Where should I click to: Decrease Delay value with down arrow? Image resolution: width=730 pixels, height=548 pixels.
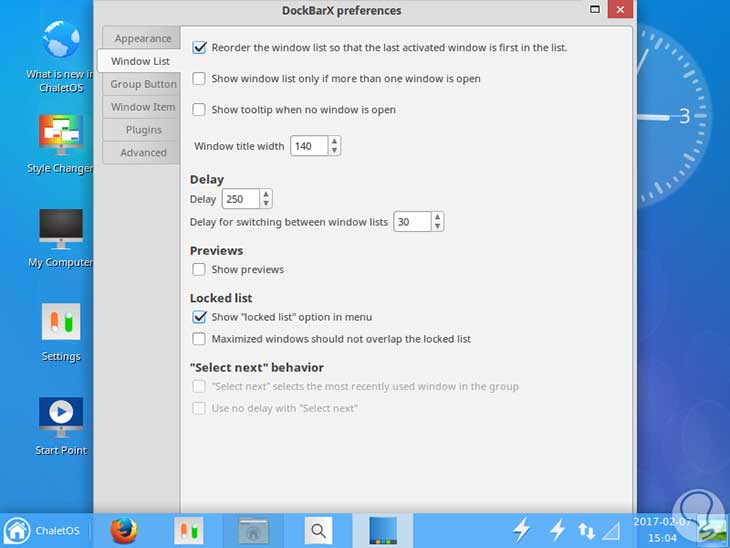click(x=266, y=203)
